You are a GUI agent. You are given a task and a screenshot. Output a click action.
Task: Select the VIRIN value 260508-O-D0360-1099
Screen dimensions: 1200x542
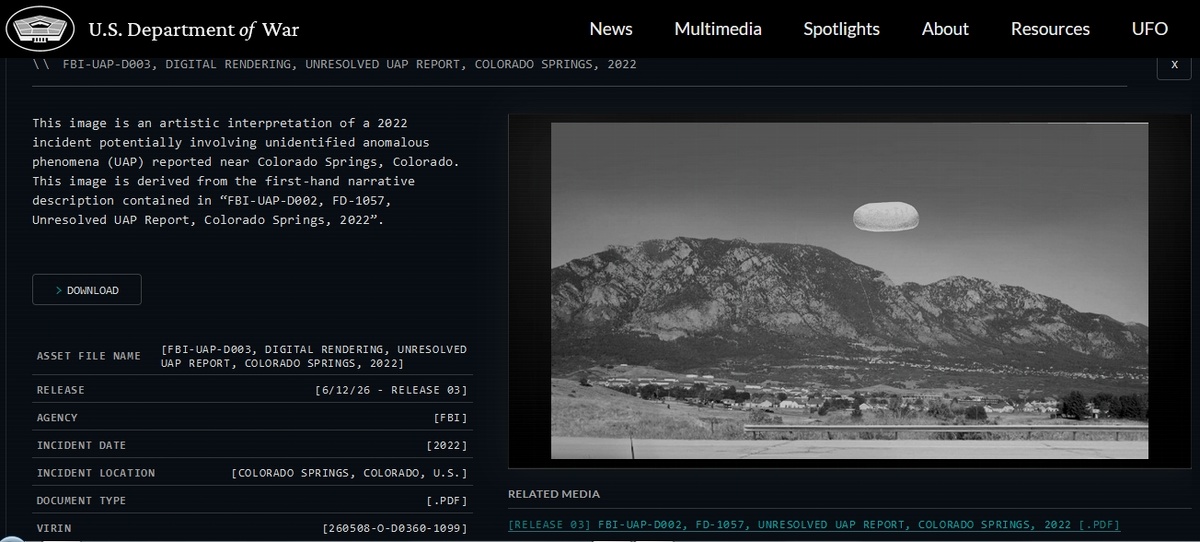[x=395, y=528]
